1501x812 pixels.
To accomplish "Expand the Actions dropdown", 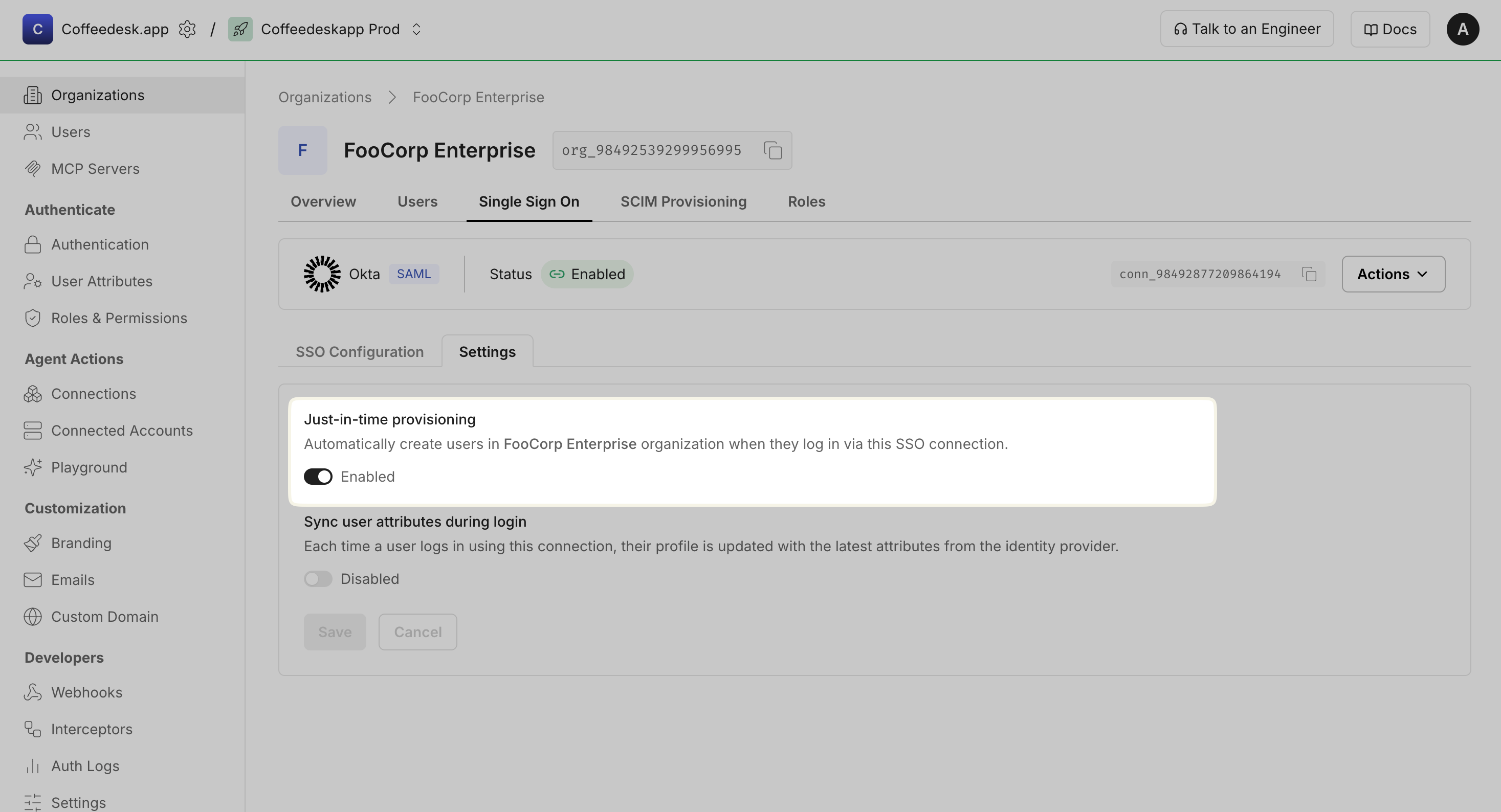I will click(1393, 275).
